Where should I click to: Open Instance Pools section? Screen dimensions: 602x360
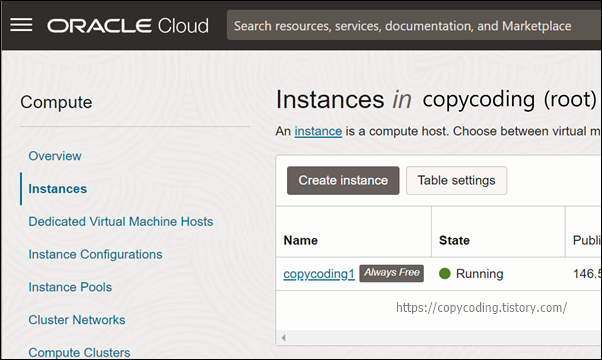pyautogui.click(x=70, y=287)
